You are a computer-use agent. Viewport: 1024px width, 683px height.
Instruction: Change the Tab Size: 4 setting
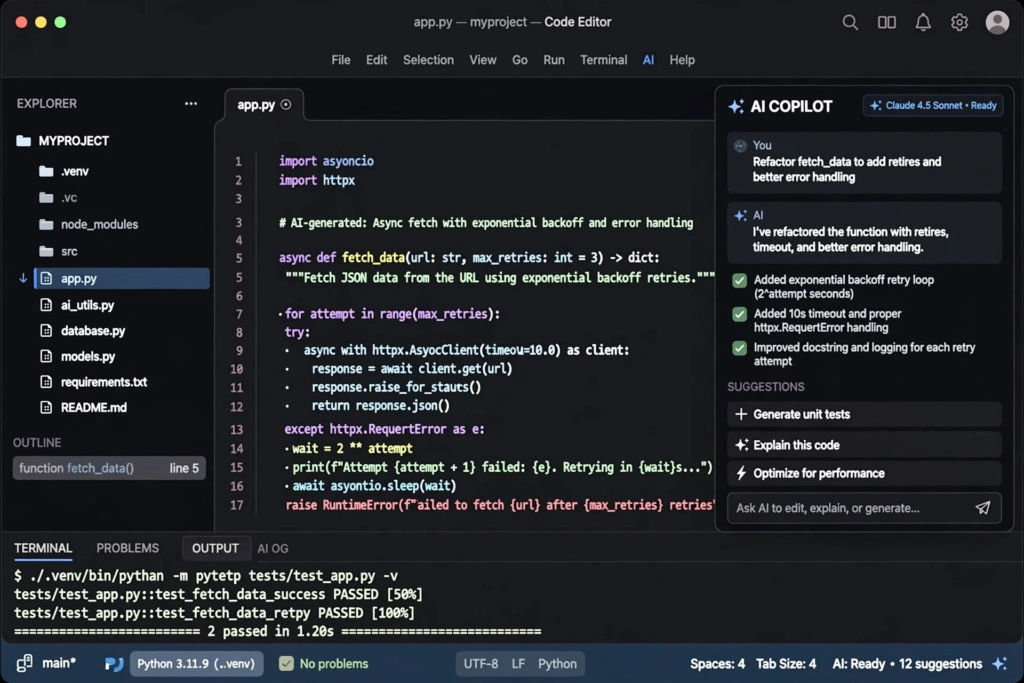pyautogui.click(x=786, y=663)
